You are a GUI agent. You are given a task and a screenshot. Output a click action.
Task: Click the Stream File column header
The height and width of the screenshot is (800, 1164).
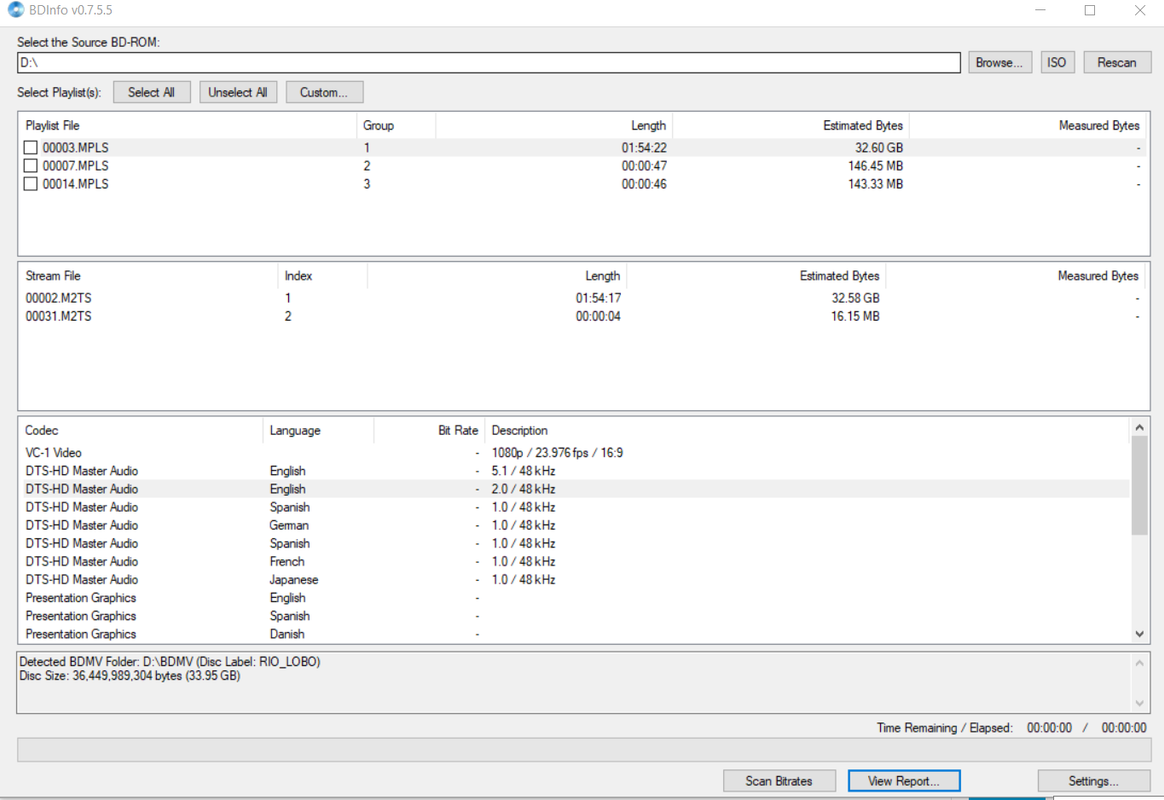[148, 275]
